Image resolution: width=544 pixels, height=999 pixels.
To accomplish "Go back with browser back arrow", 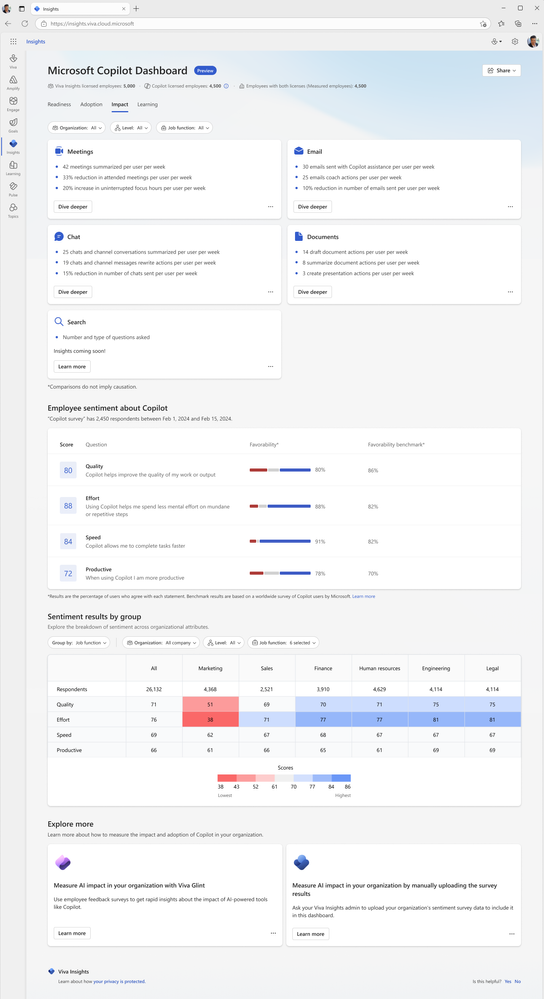I will pos(8,23).
